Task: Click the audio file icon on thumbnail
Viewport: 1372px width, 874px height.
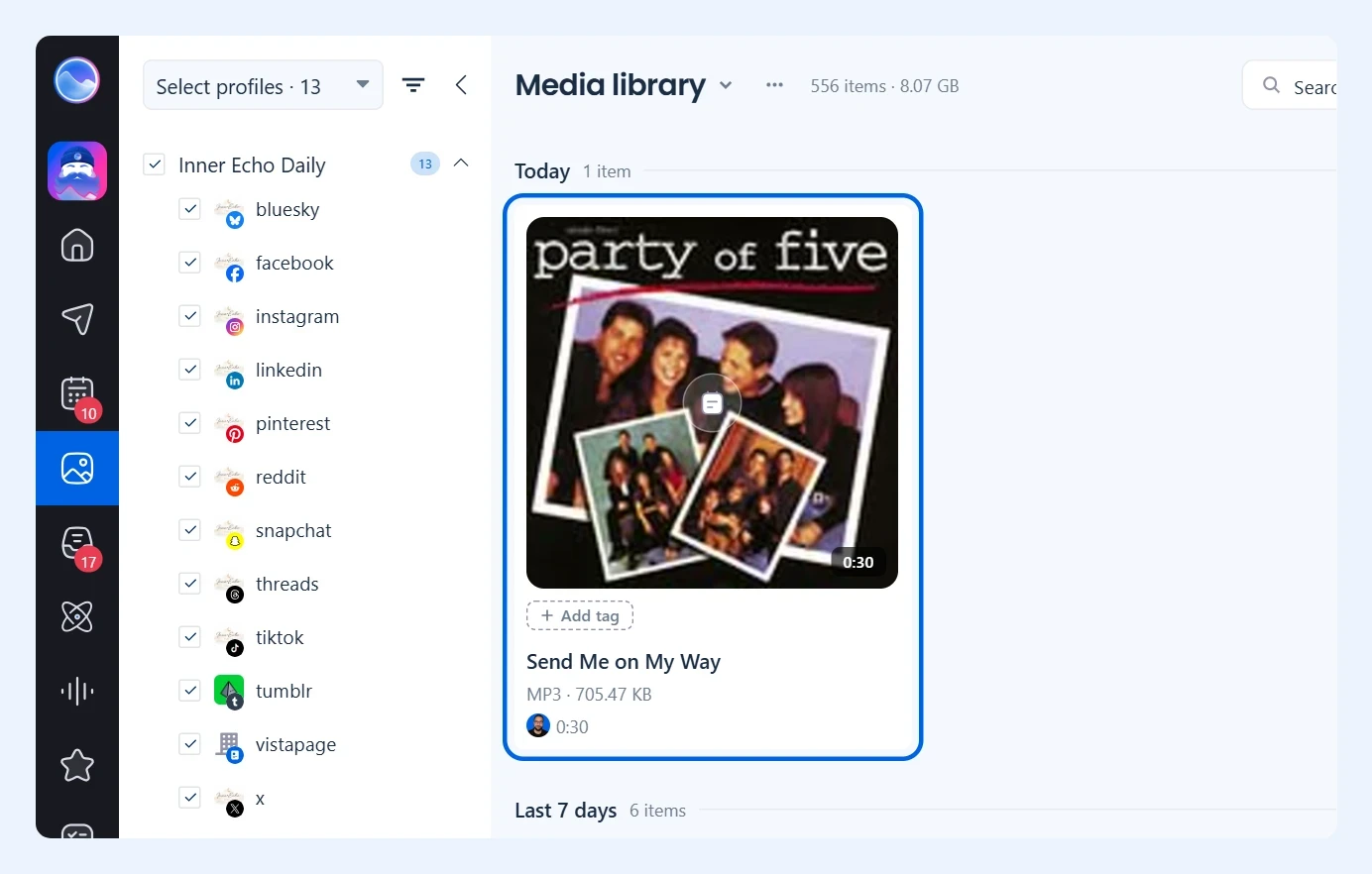Action: [712, 402]
